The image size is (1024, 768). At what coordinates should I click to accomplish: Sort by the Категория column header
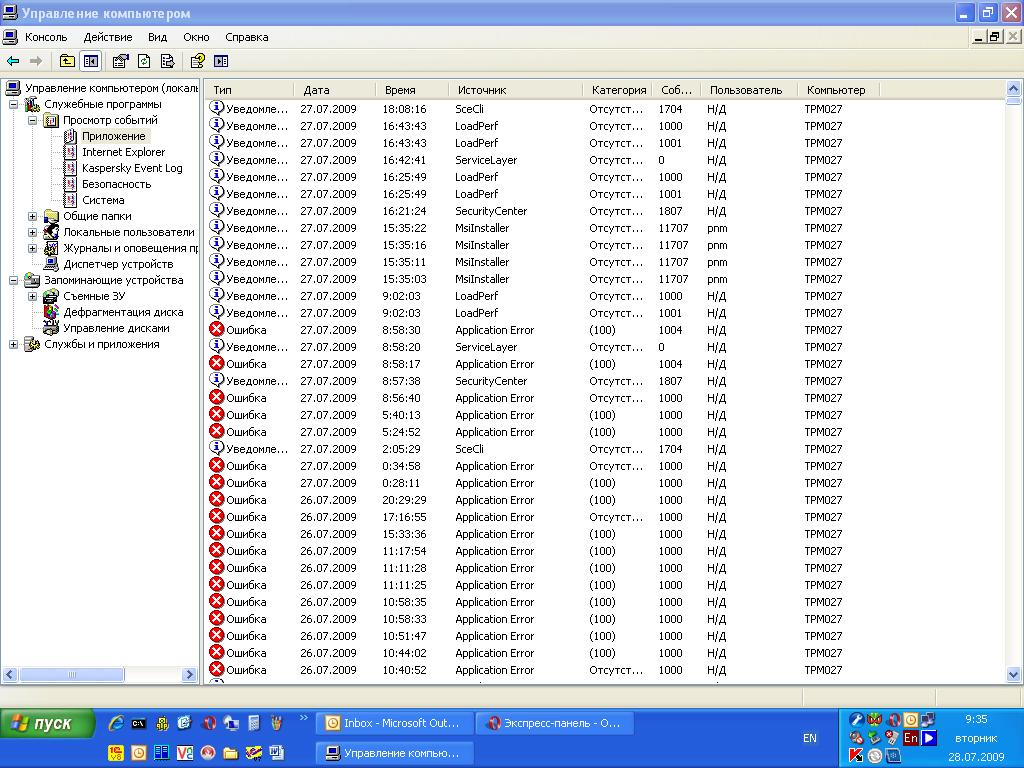[617, 90]
